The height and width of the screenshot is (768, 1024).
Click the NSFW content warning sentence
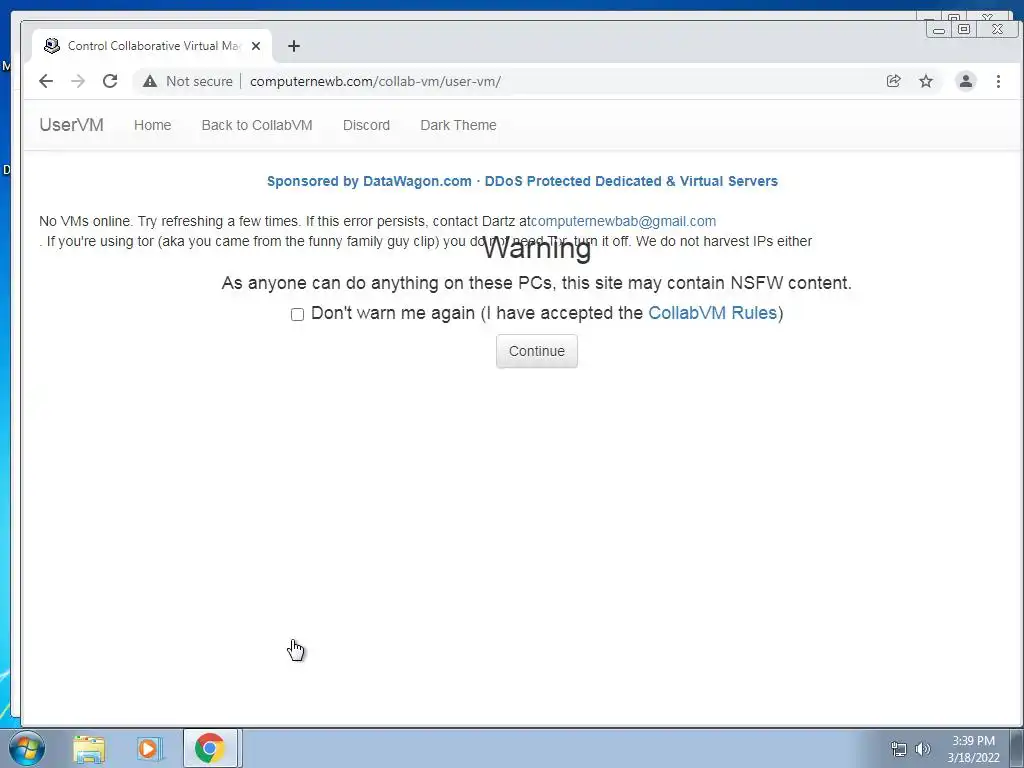click(537, 283)
